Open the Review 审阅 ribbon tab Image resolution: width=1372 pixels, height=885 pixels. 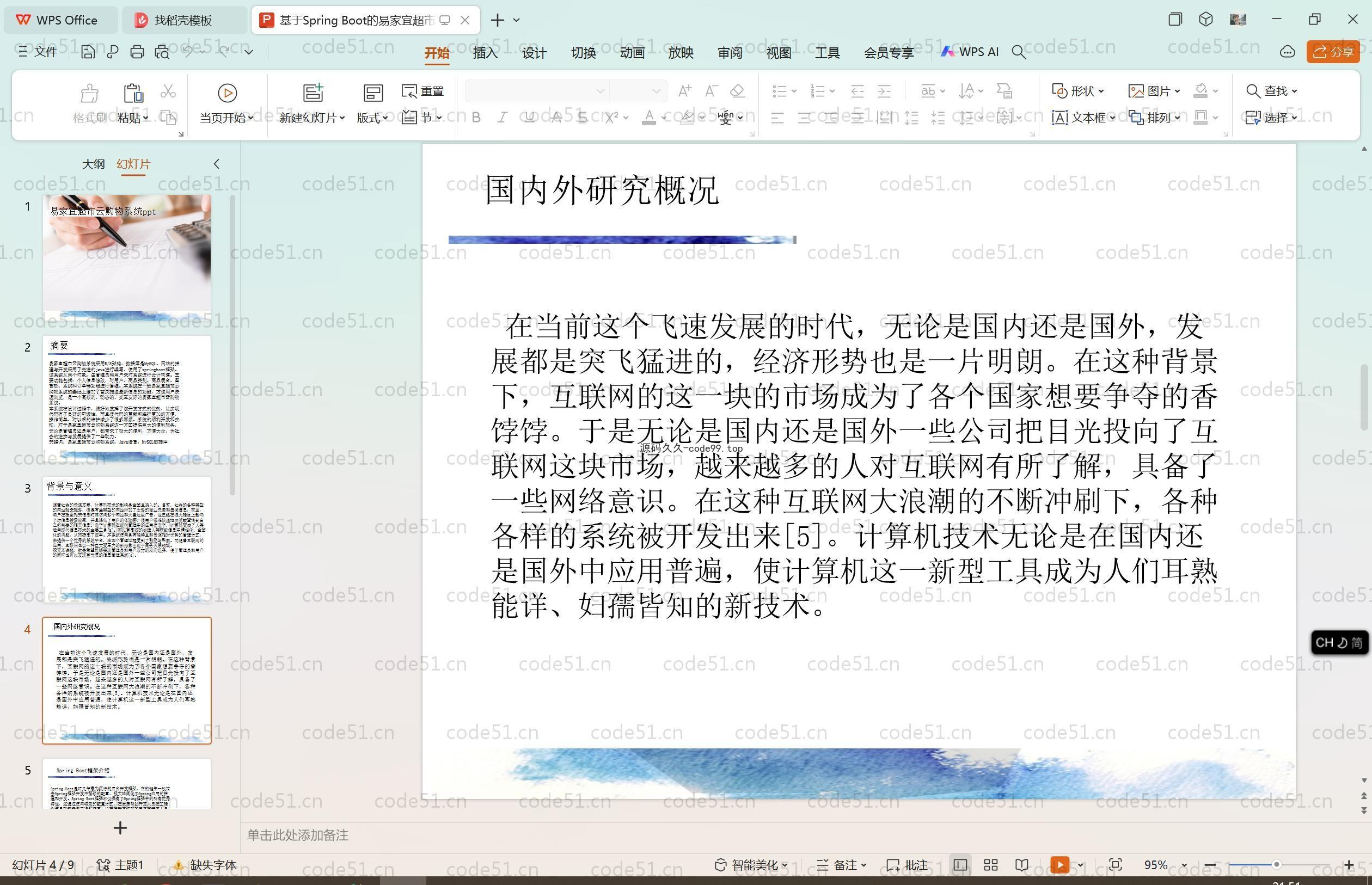730,53
